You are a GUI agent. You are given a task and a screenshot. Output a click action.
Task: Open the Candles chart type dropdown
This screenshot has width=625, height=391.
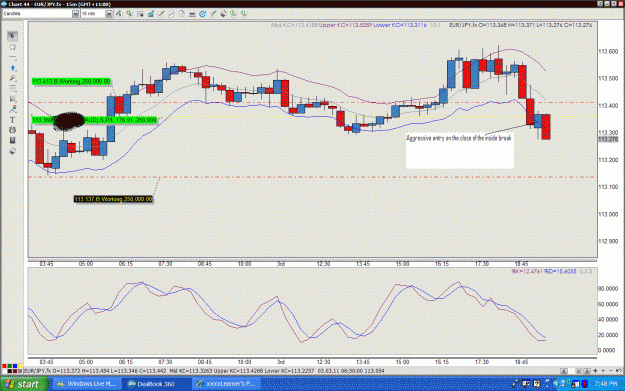point(75,14)
